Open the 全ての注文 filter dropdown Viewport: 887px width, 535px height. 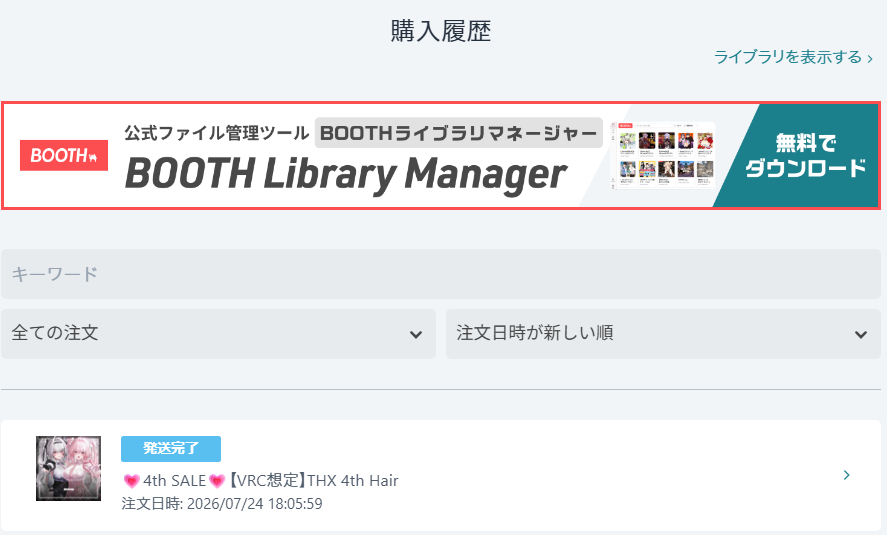[x=218, y=334]
